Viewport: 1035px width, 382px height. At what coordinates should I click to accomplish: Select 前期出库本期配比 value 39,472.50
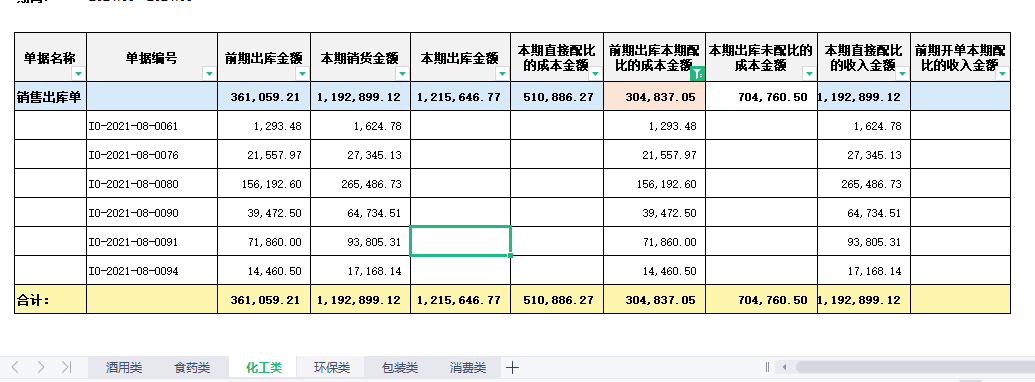[x=654, y=212]
